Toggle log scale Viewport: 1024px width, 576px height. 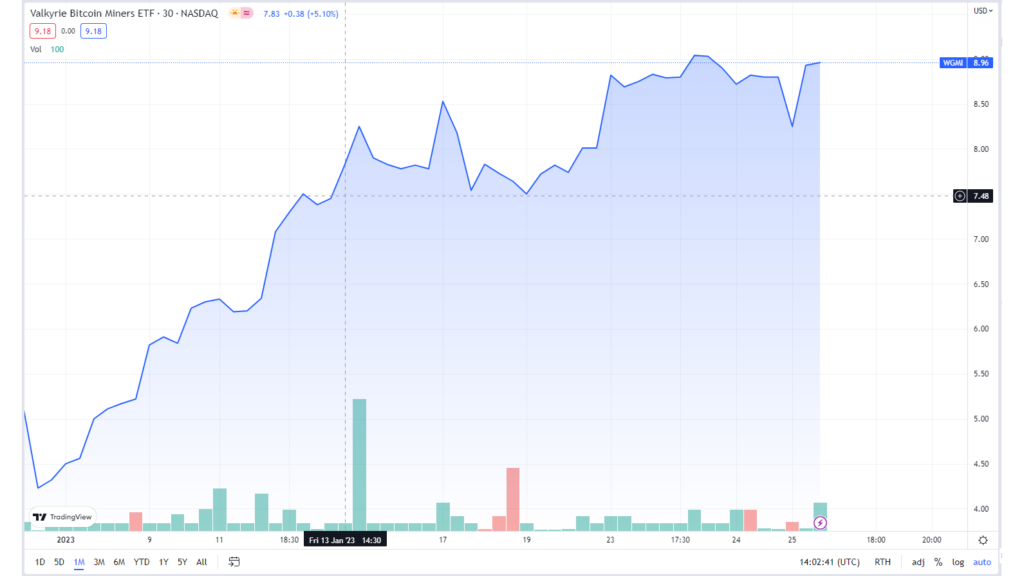coord(958,562)
